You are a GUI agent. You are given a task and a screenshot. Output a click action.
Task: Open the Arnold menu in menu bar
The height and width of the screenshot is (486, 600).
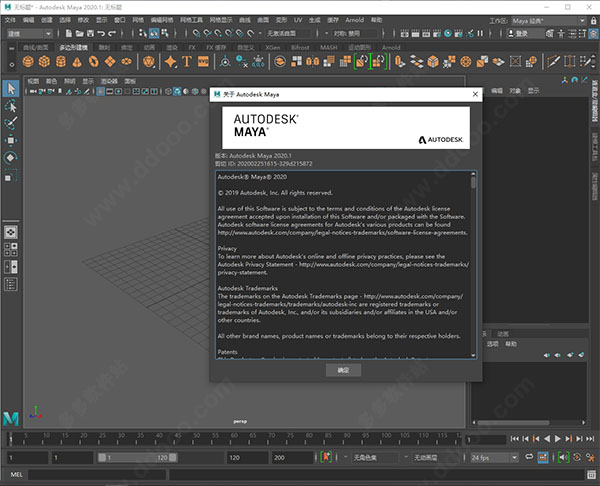click(x=354, y=20)
